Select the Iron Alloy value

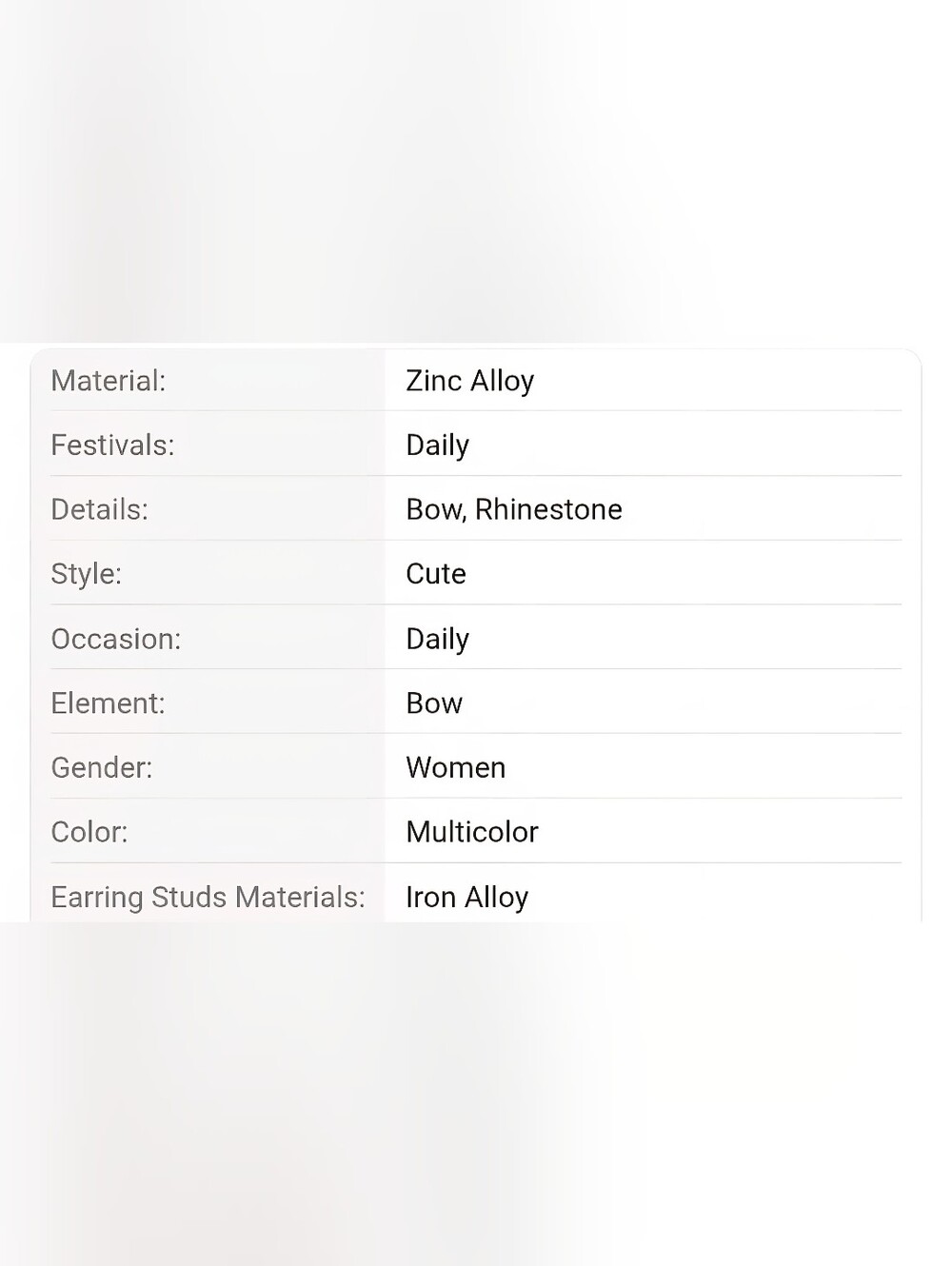(467, 898)
